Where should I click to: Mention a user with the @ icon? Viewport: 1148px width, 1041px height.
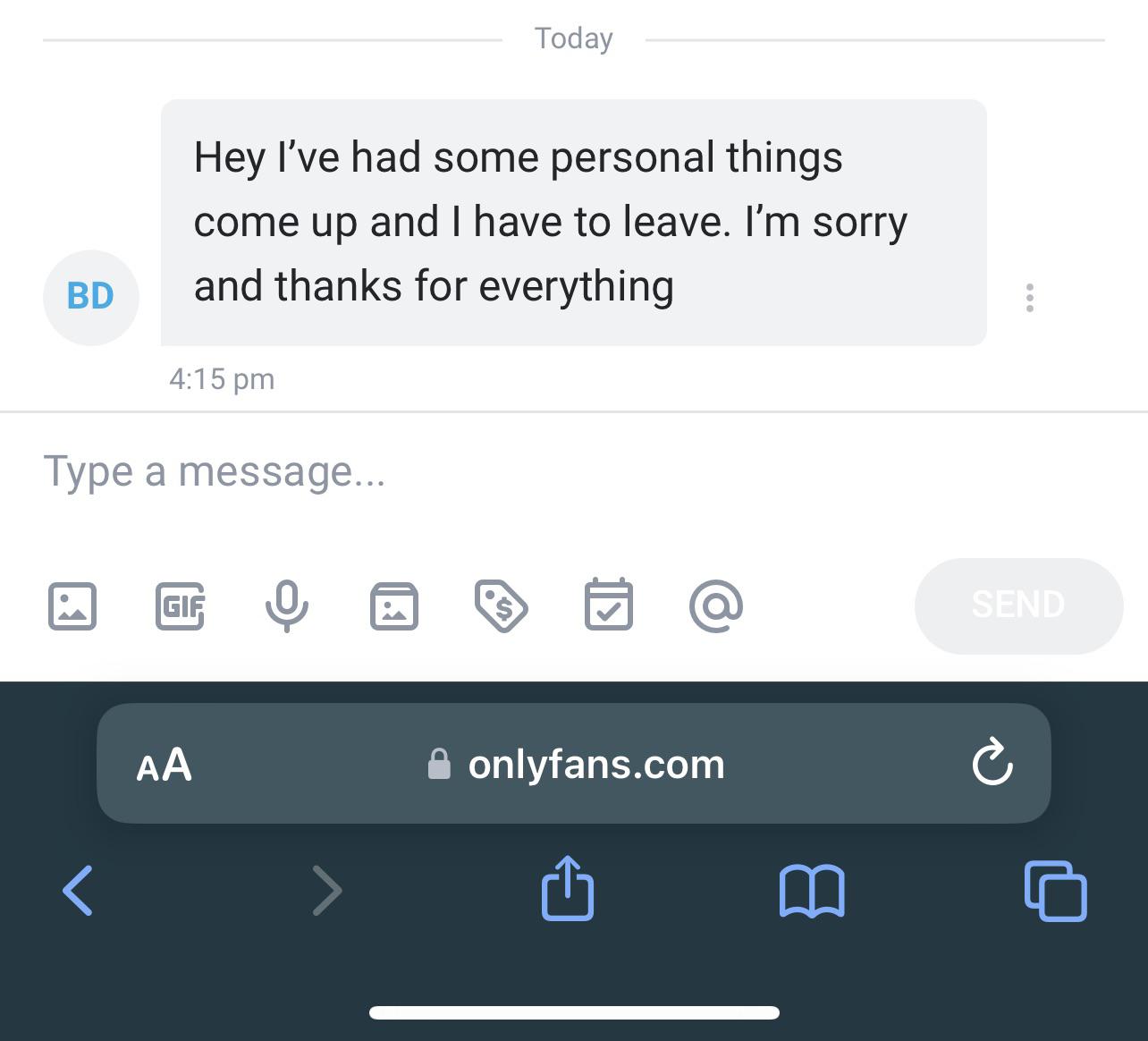pos(716,605)
